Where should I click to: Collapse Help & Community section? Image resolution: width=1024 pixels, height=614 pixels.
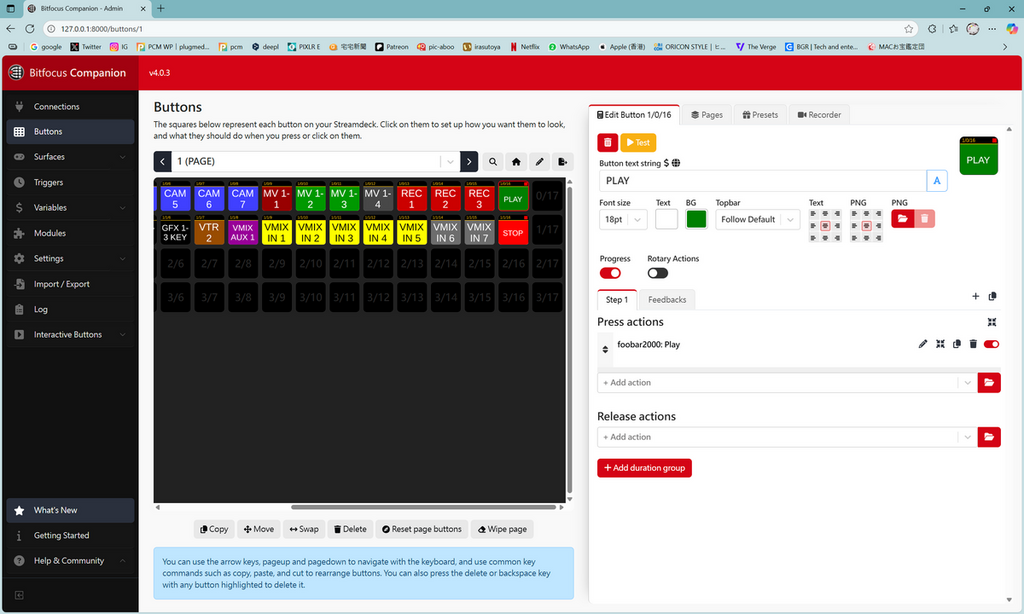(x=71, y=560)
